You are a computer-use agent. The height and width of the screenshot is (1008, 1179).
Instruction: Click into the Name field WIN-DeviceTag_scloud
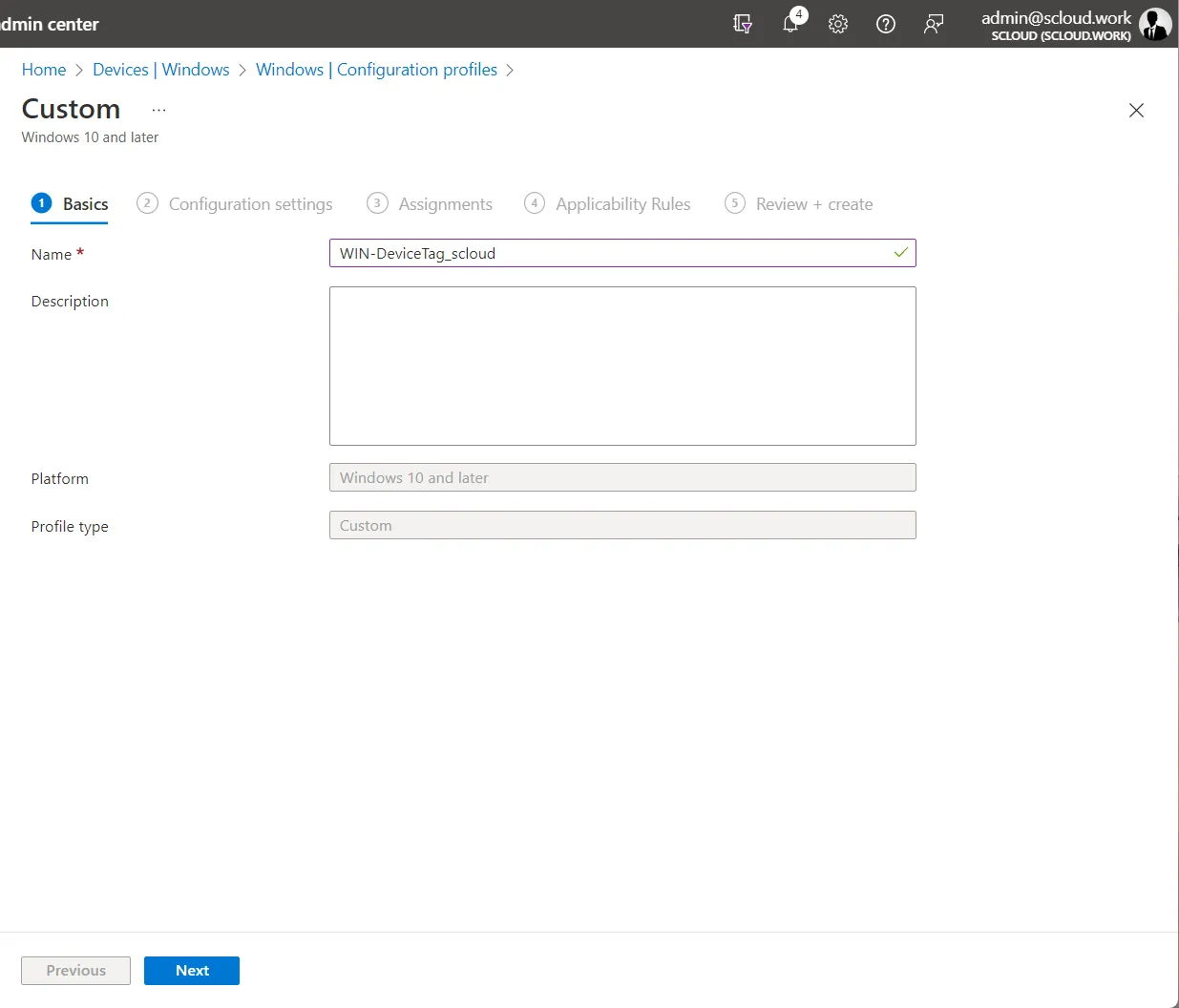622,253
